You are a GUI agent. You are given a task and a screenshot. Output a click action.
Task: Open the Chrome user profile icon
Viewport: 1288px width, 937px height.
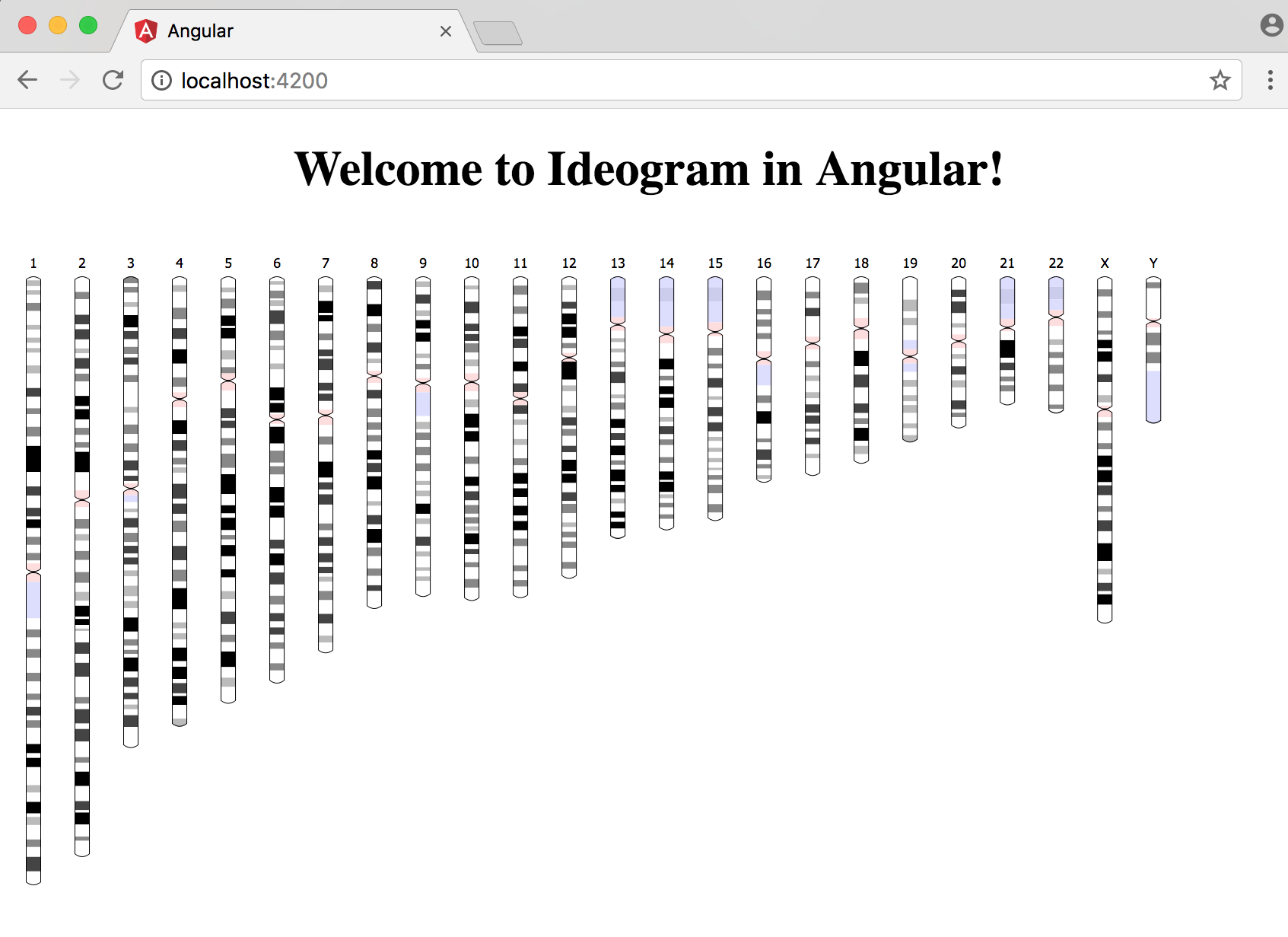(1271, 25)
